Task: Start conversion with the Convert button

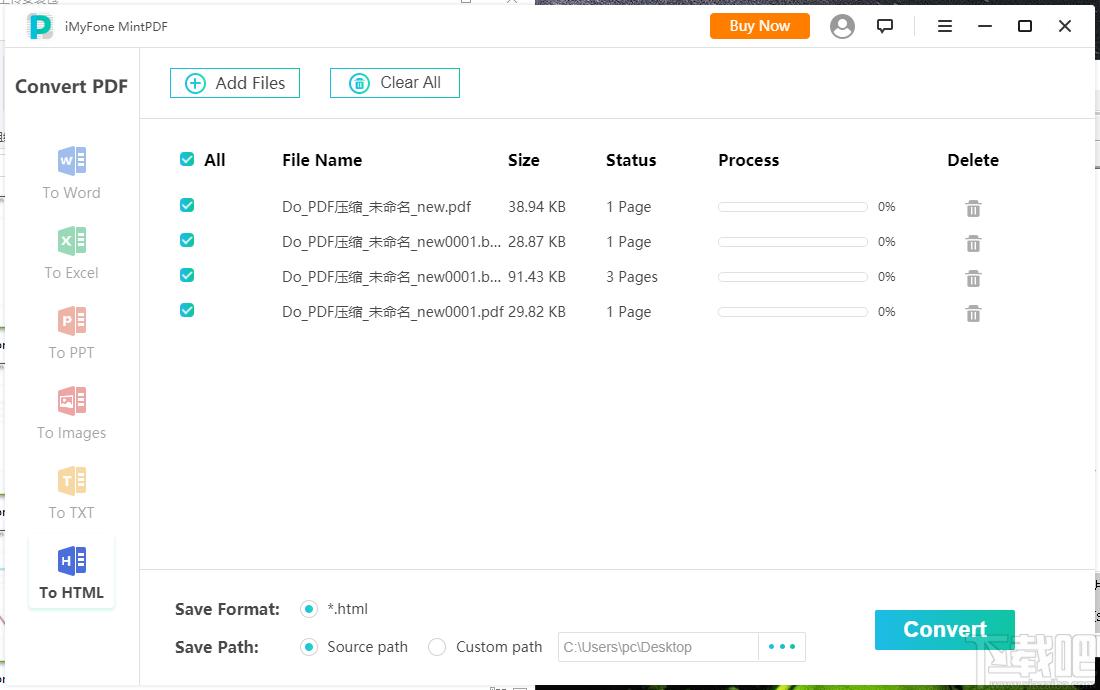Action: point(944,630)
